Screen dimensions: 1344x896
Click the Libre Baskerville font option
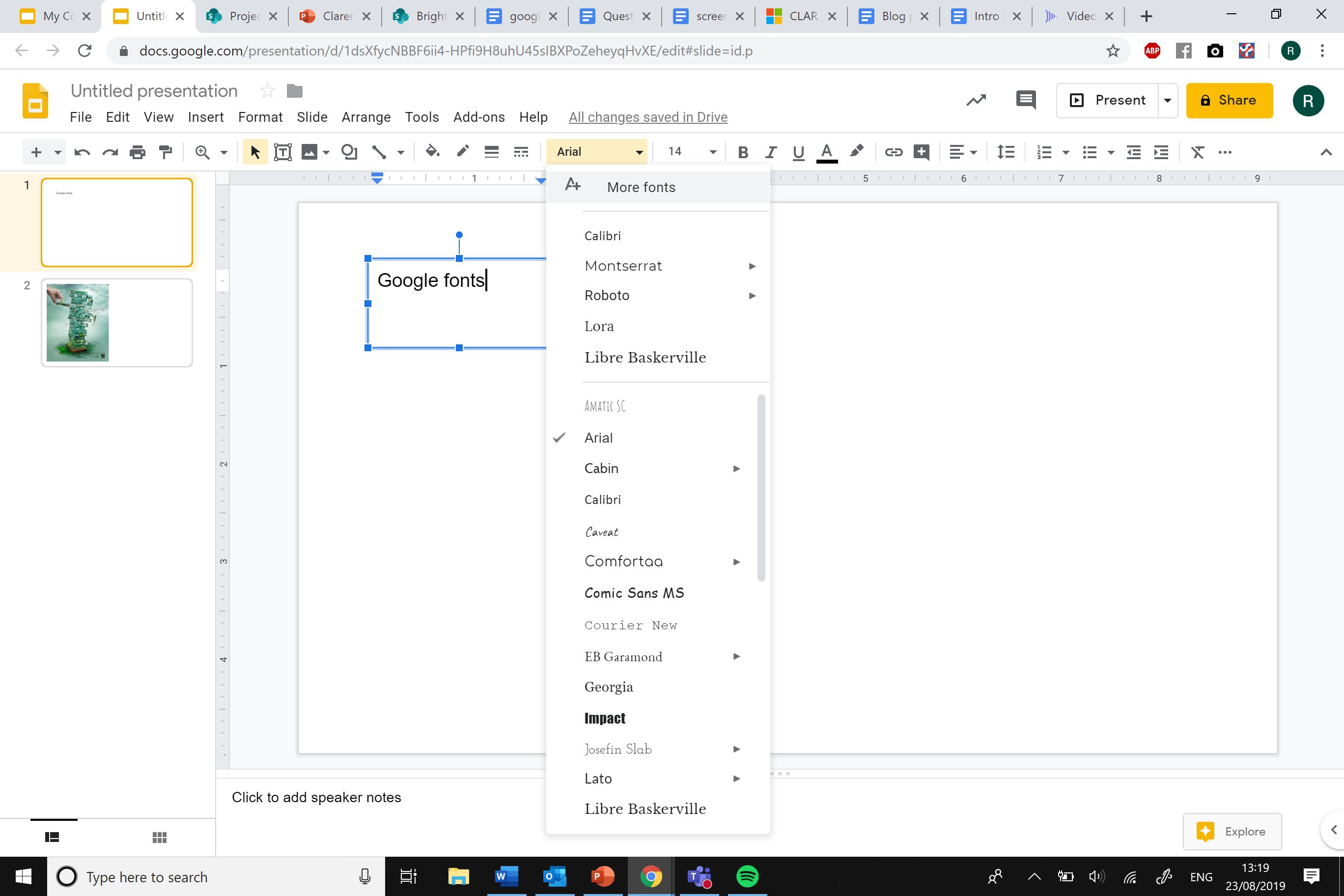[x=645, y=357]
